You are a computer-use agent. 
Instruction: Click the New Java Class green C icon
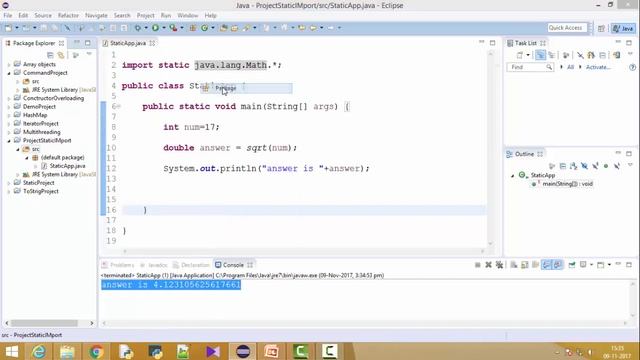click(204, 28)
